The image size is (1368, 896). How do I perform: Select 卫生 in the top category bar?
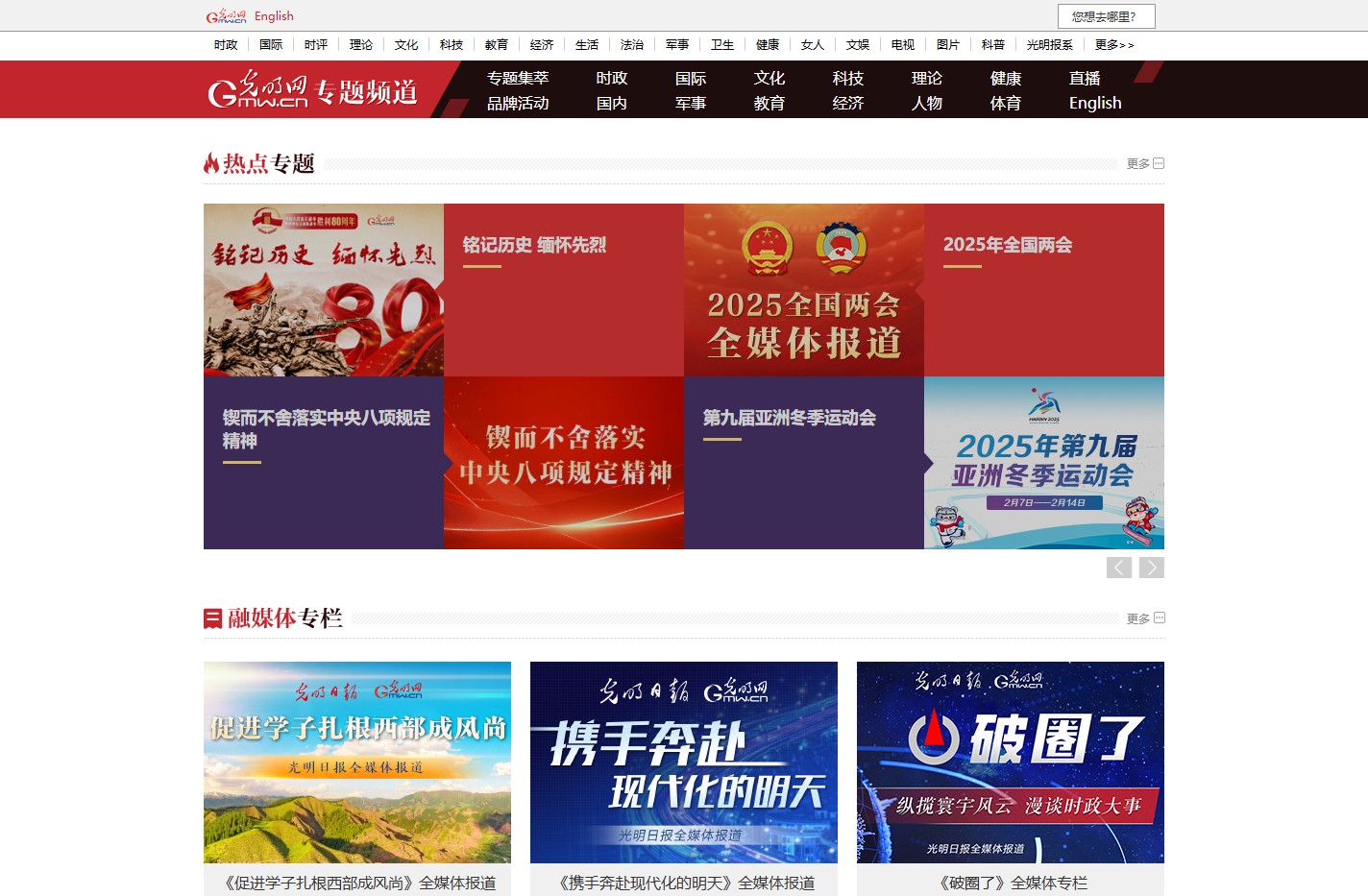722,45
